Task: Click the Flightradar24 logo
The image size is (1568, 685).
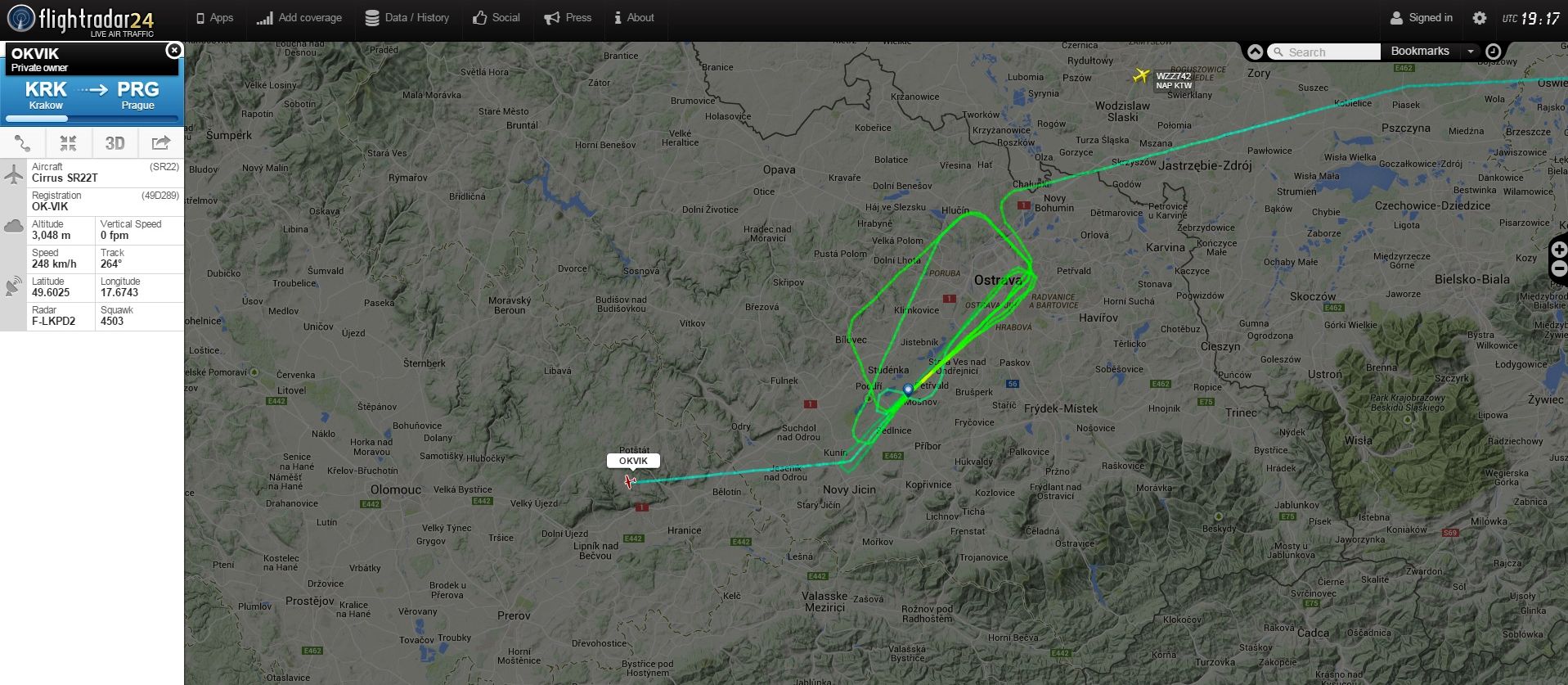Action: point(80,20)
